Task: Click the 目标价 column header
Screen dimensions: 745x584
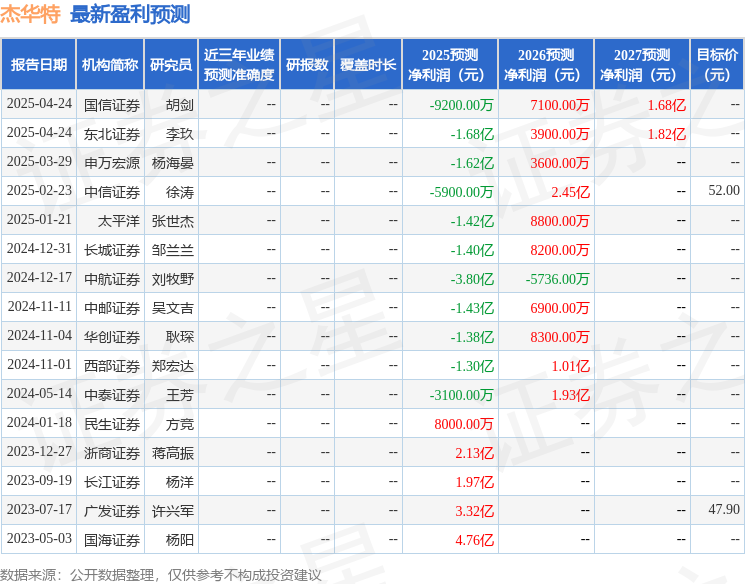Action: (717, 65)
